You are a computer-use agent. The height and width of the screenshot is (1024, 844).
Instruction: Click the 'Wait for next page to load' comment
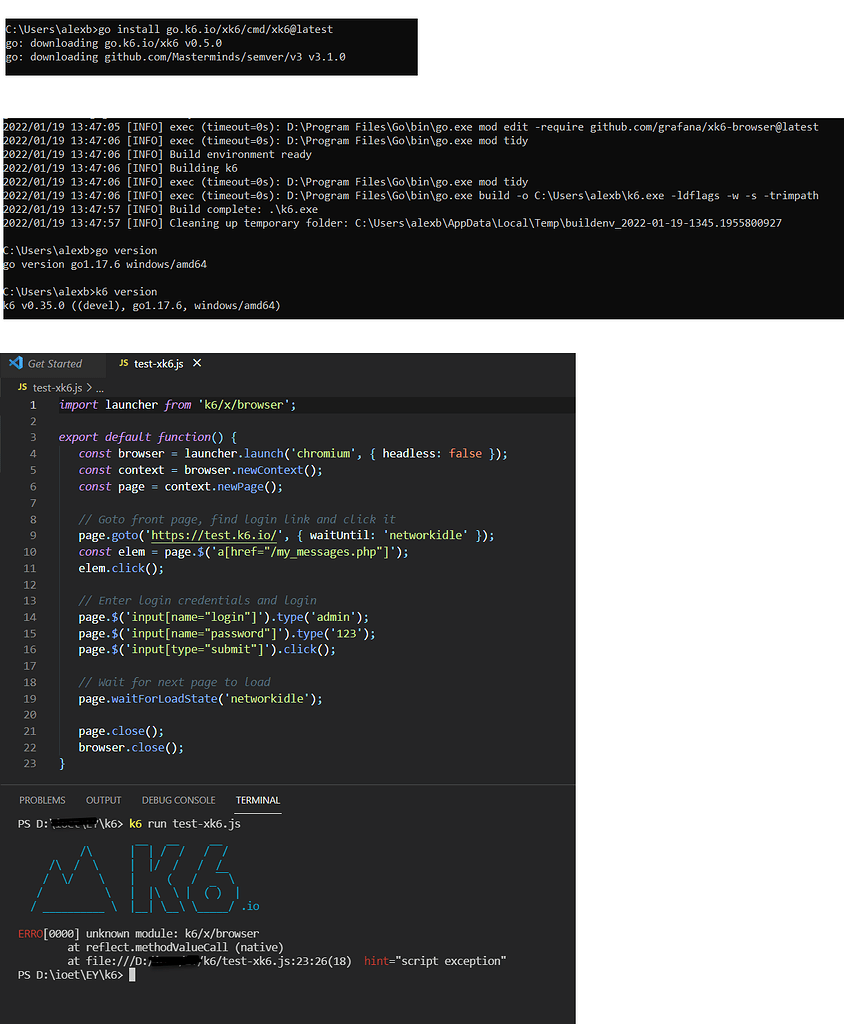(174, 682)
